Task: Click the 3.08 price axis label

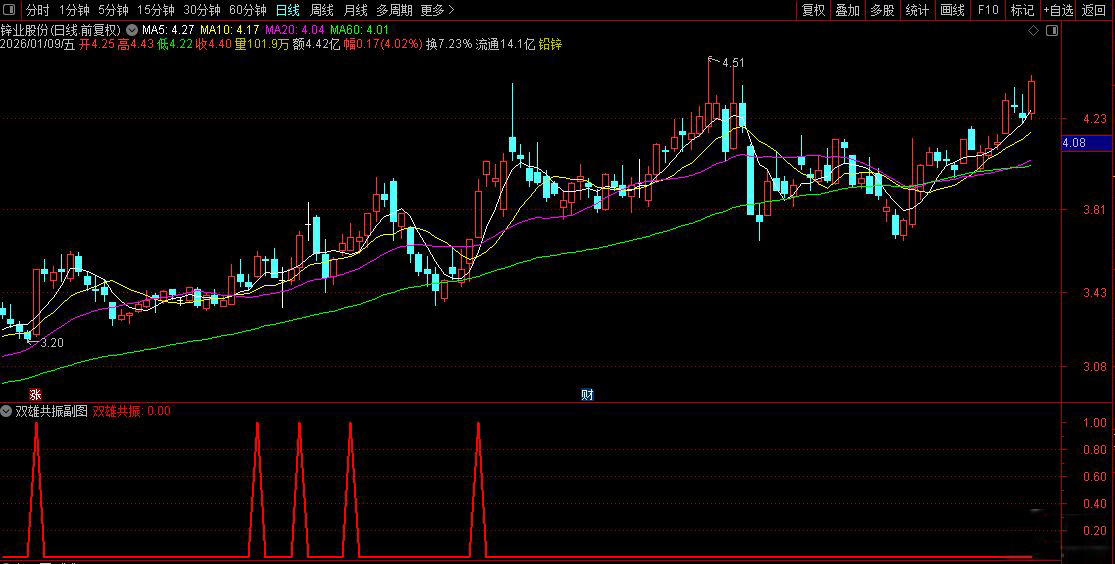Action: 1094,367
